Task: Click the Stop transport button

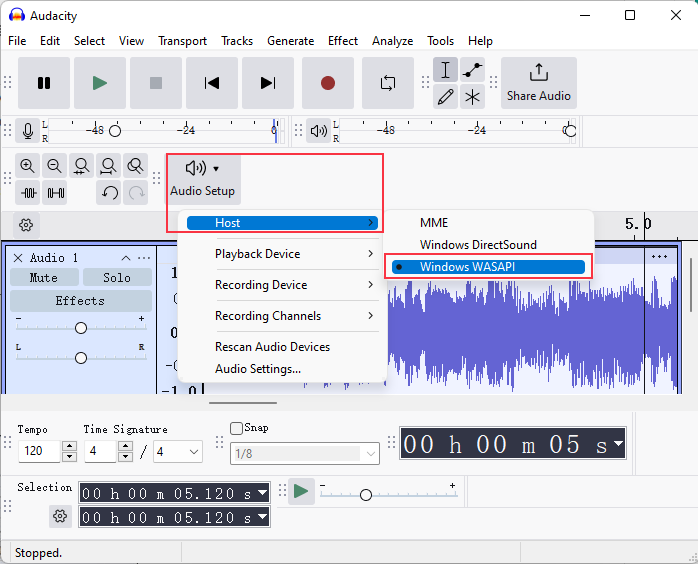Action: tap(156, 83)
